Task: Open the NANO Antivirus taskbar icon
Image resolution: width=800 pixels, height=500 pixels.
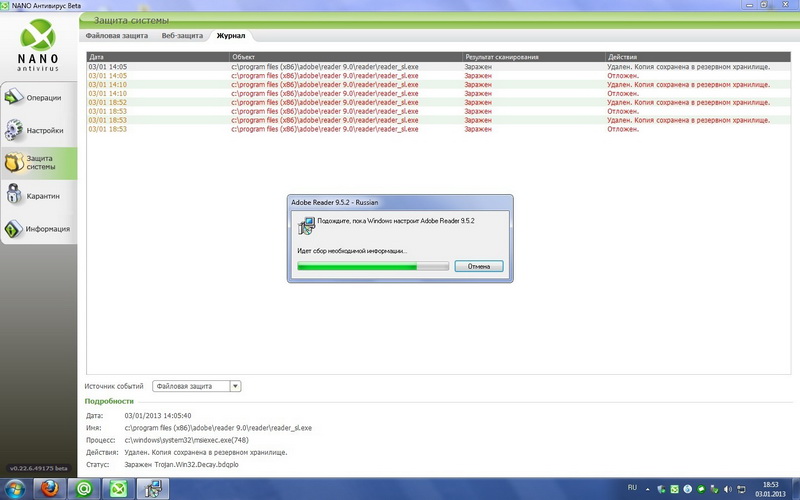Action: pyautogui.click(x=118, y=488)
